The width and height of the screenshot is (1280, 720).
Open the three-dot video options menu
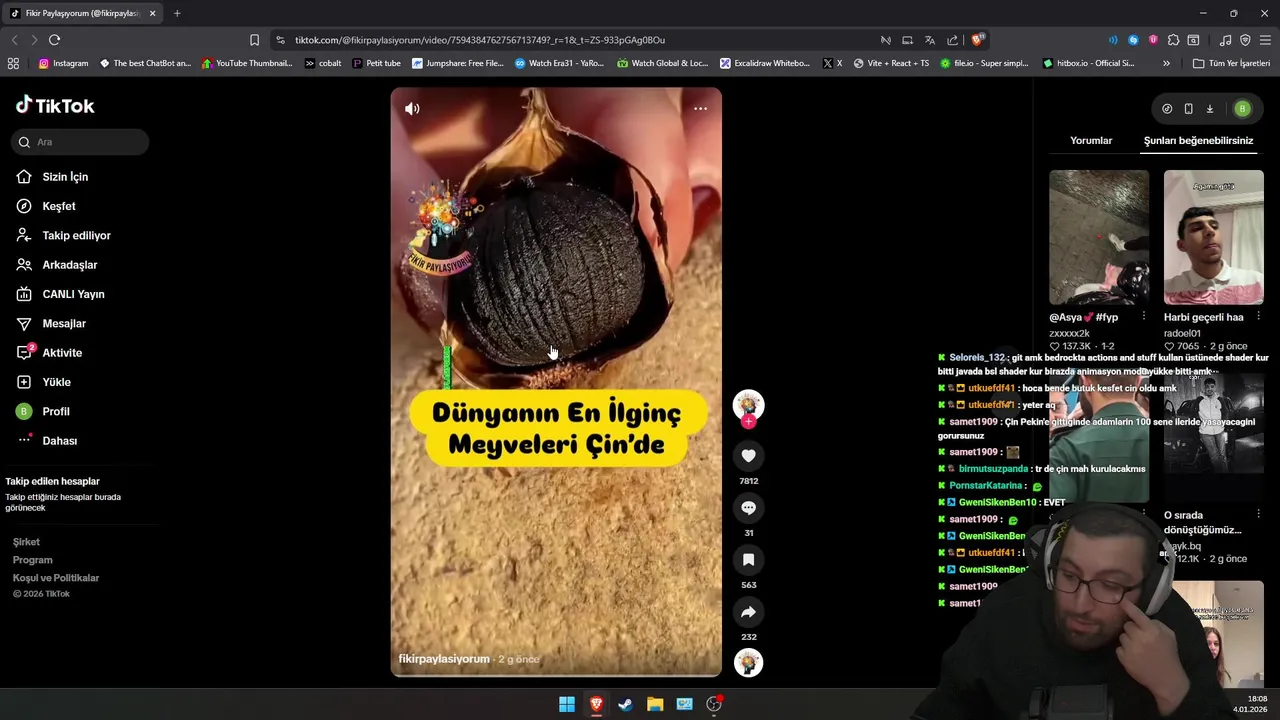pos(700,109)
